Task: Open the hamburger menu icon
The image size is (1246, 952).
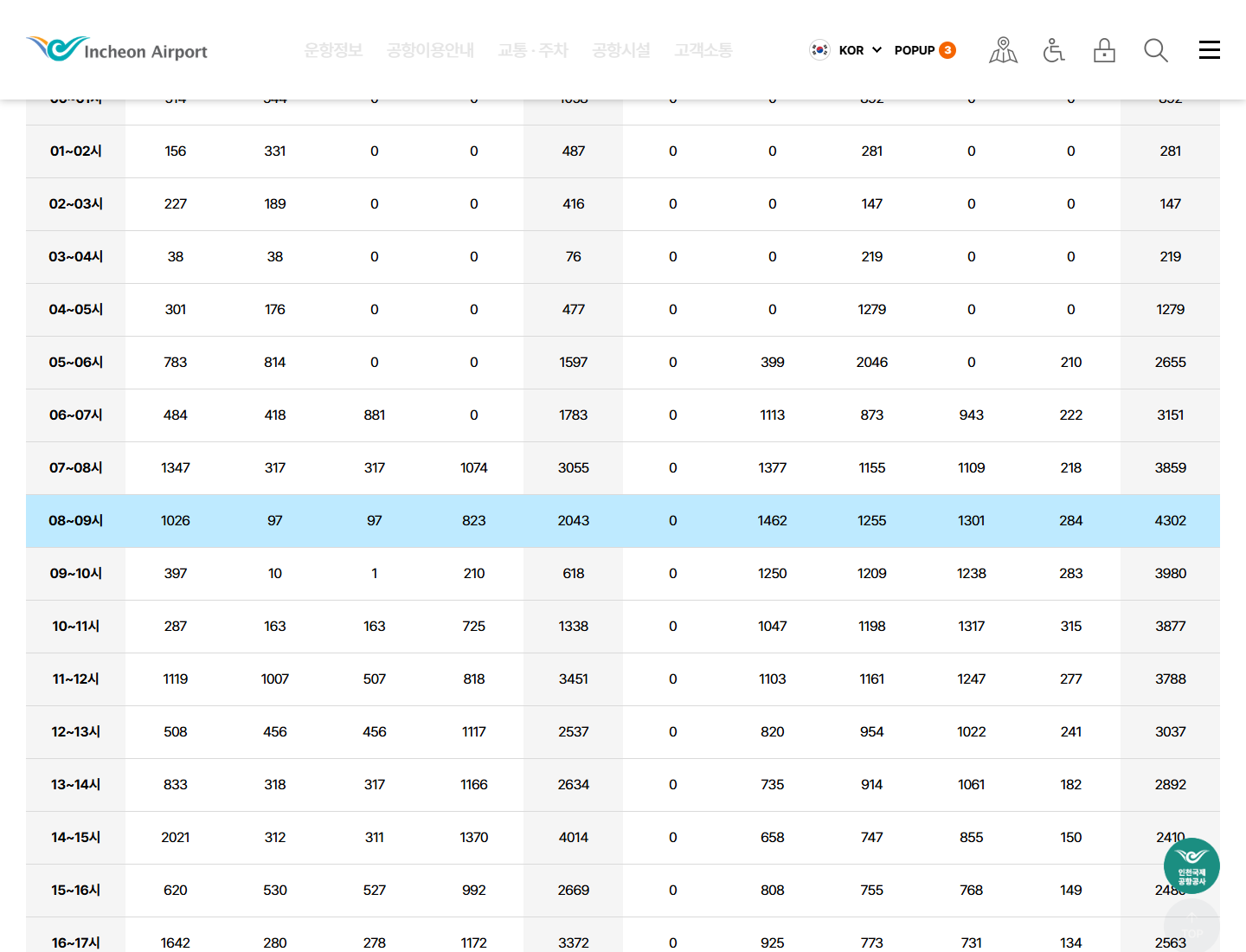Action: 1210,50
